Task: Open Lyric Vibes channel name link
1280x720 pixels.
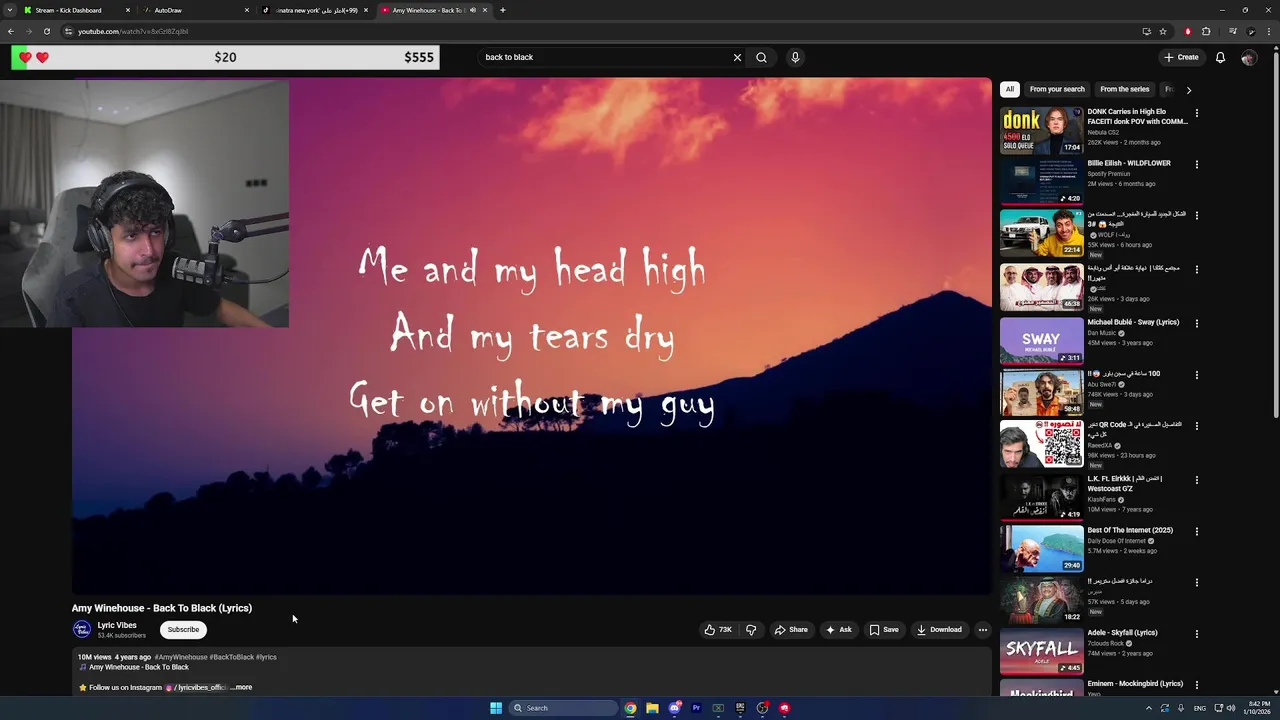Action: [x=117, y=625]
